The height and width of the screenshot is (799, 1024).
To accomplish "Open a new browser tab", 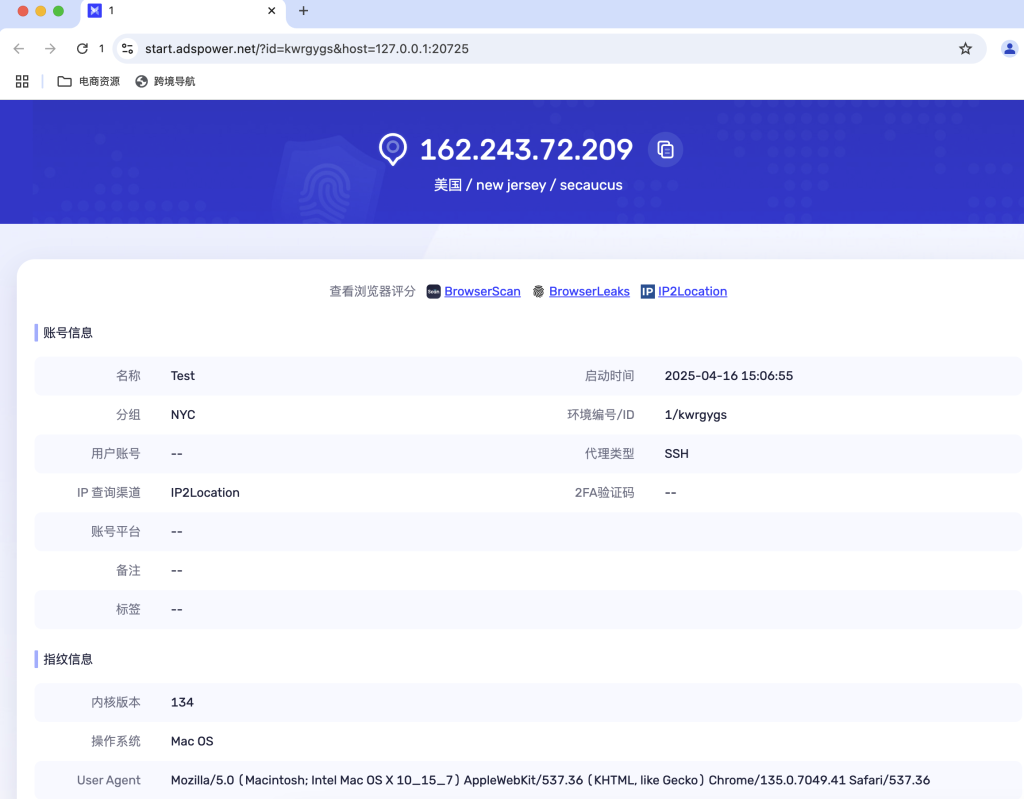I will point(303,10).
